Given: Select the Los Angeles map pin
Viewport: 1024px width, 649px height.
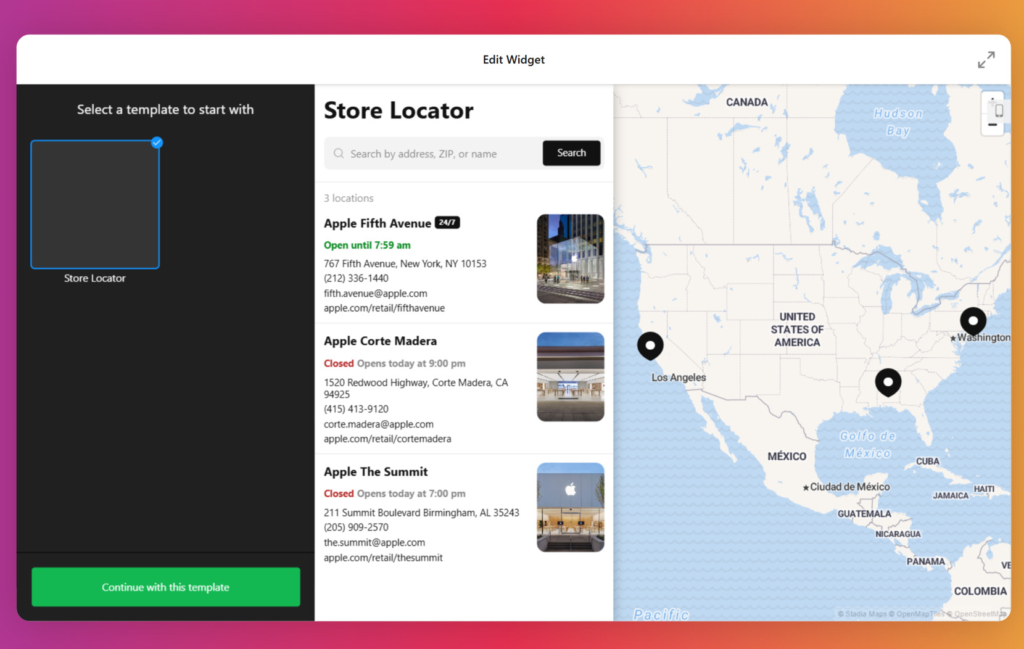Looking at the screenshot, I should tap(650, 345).
